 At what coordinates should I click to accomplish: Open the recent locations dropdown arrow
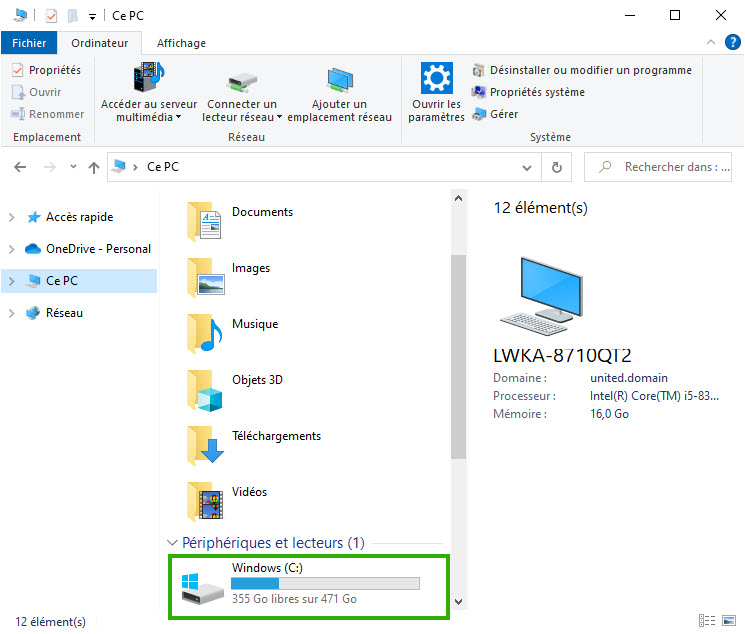pos(73,166)
